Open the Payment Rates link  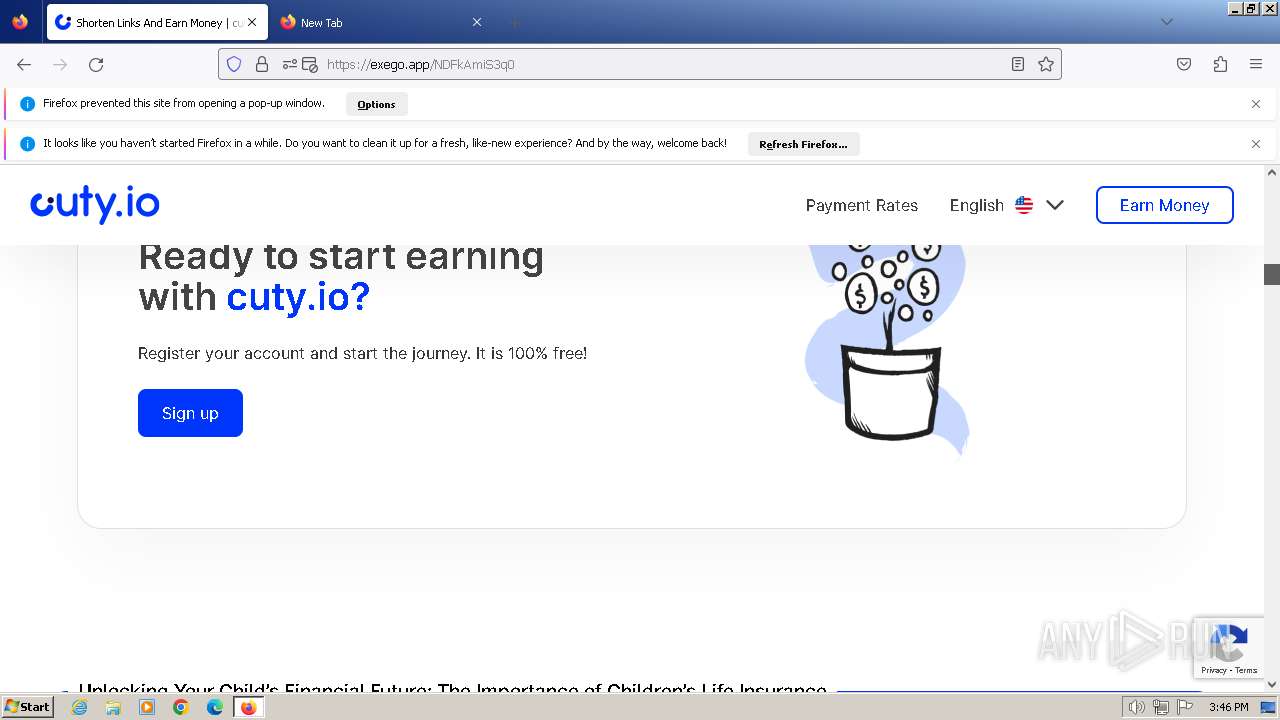862,205
